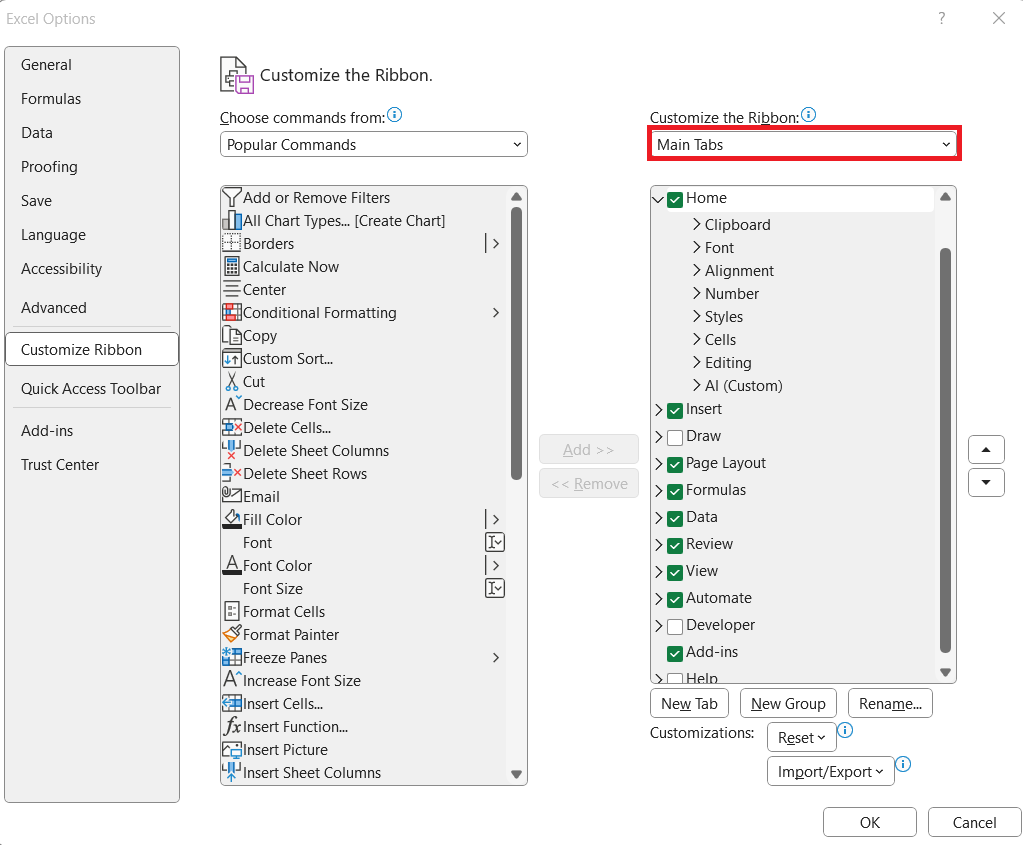Select the Freeze Panes icon
This screenshot has height=845, width=1023.
[x=232, y=656]
